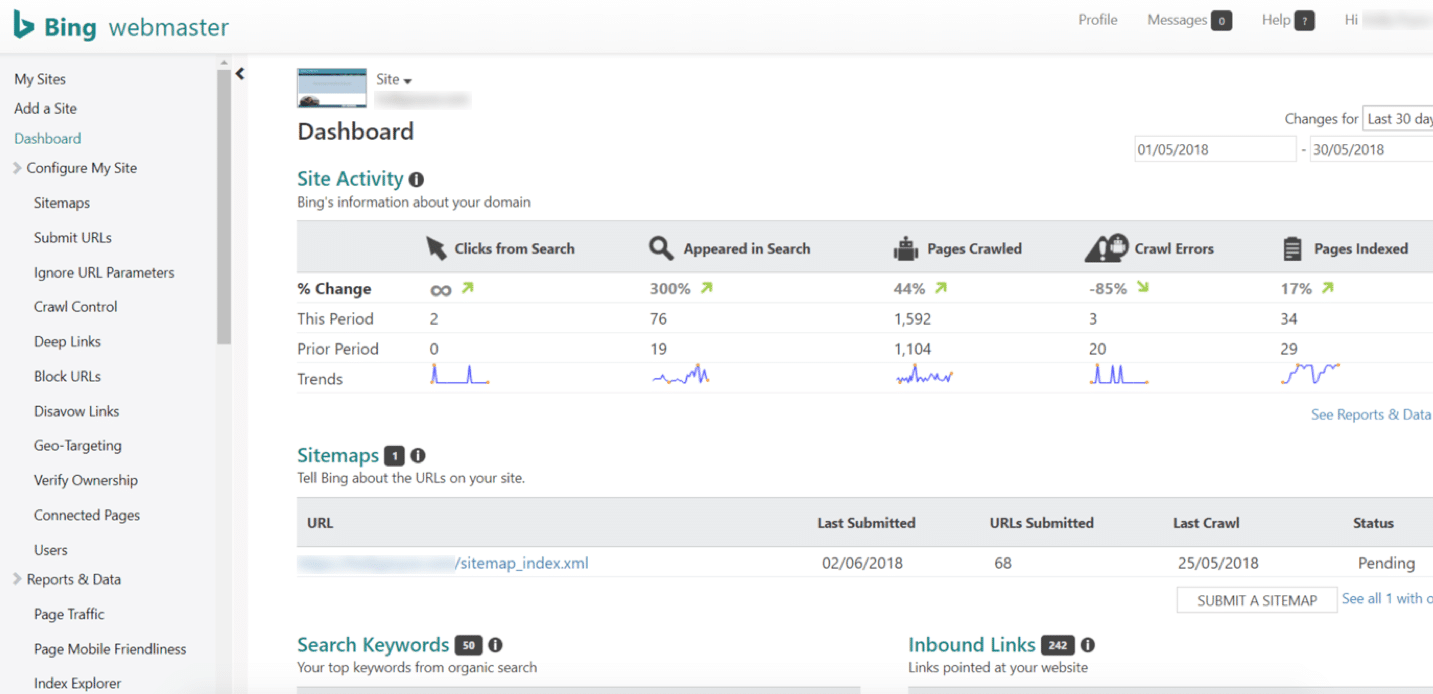The image size is (1433, 694).
Task: Click the Crawl Errors trend sparkline
Action: (x=1118, y=374)
